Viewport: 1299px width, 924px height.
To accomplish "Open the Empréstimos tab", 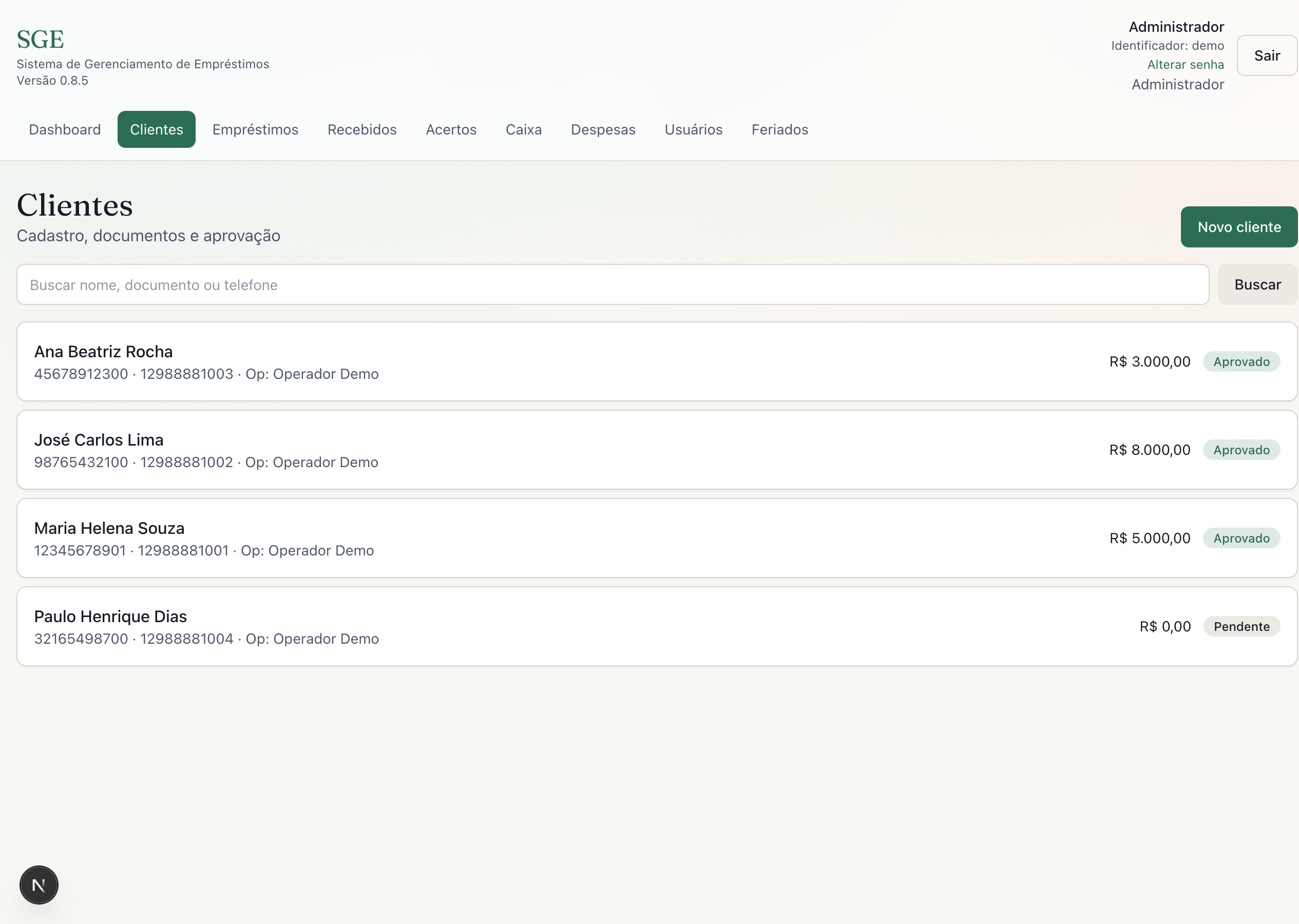I will click(x=256, y=129).
